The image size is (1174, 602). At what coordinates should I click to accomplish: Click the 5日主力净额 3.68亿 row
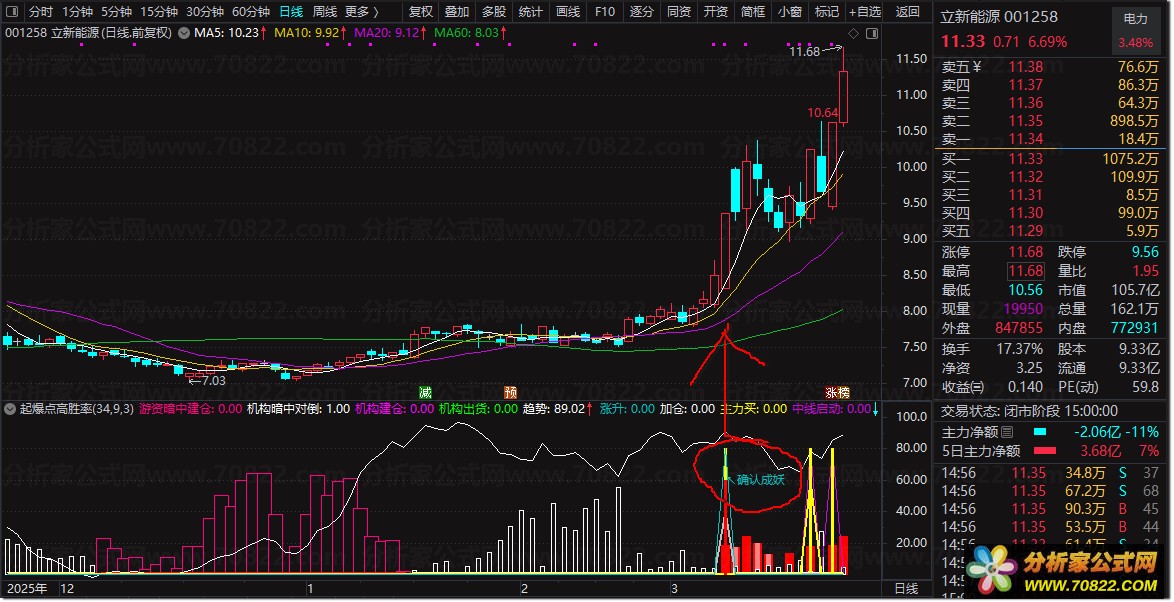(x=1050, y=451)
